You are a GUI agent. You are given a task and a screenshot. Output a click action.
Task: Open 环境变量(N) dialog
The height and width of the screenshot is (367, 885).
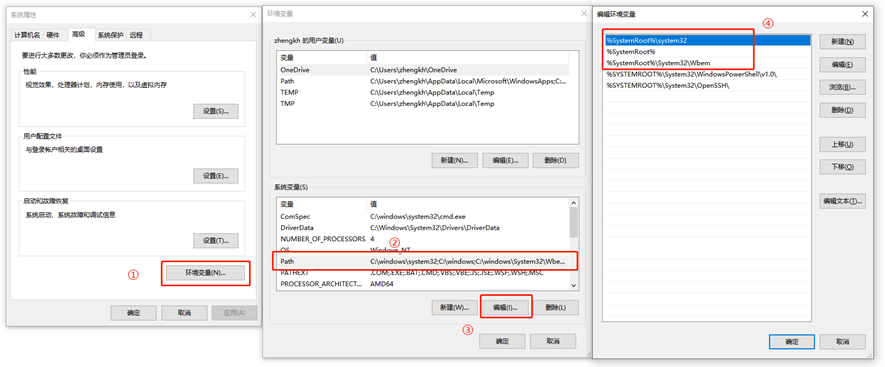205,273
